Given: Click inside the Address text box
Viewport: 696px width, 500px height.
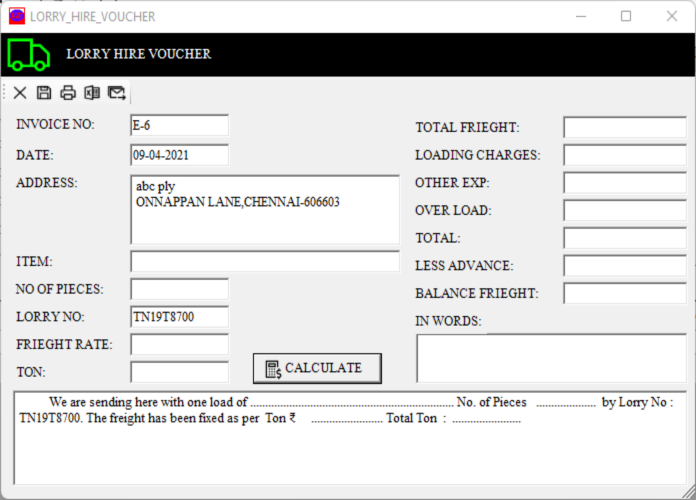Looking at the screenshot, I should pyautogui.click(x=264, y=210).
